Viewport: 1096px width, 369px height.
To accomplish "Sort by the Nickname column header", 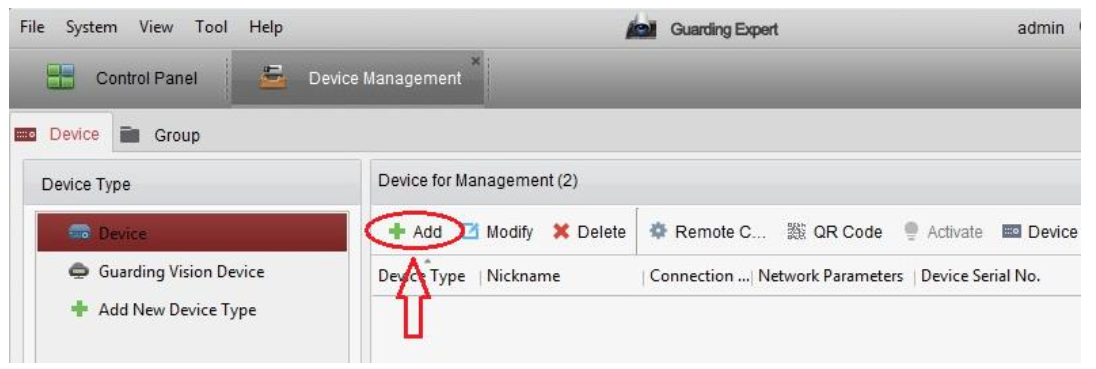I will click(x=524, y=276).
